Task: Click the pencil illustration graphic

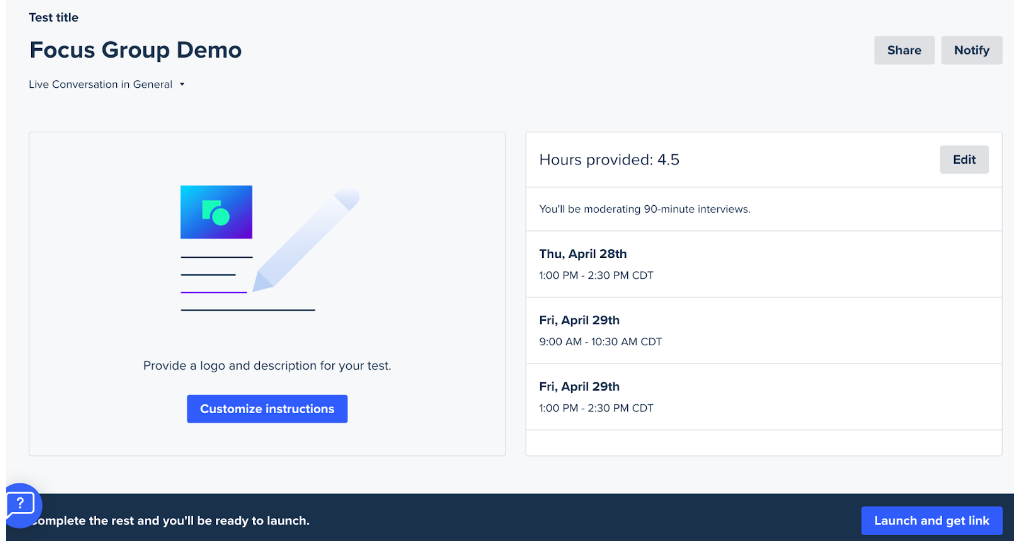Action: 306,240
